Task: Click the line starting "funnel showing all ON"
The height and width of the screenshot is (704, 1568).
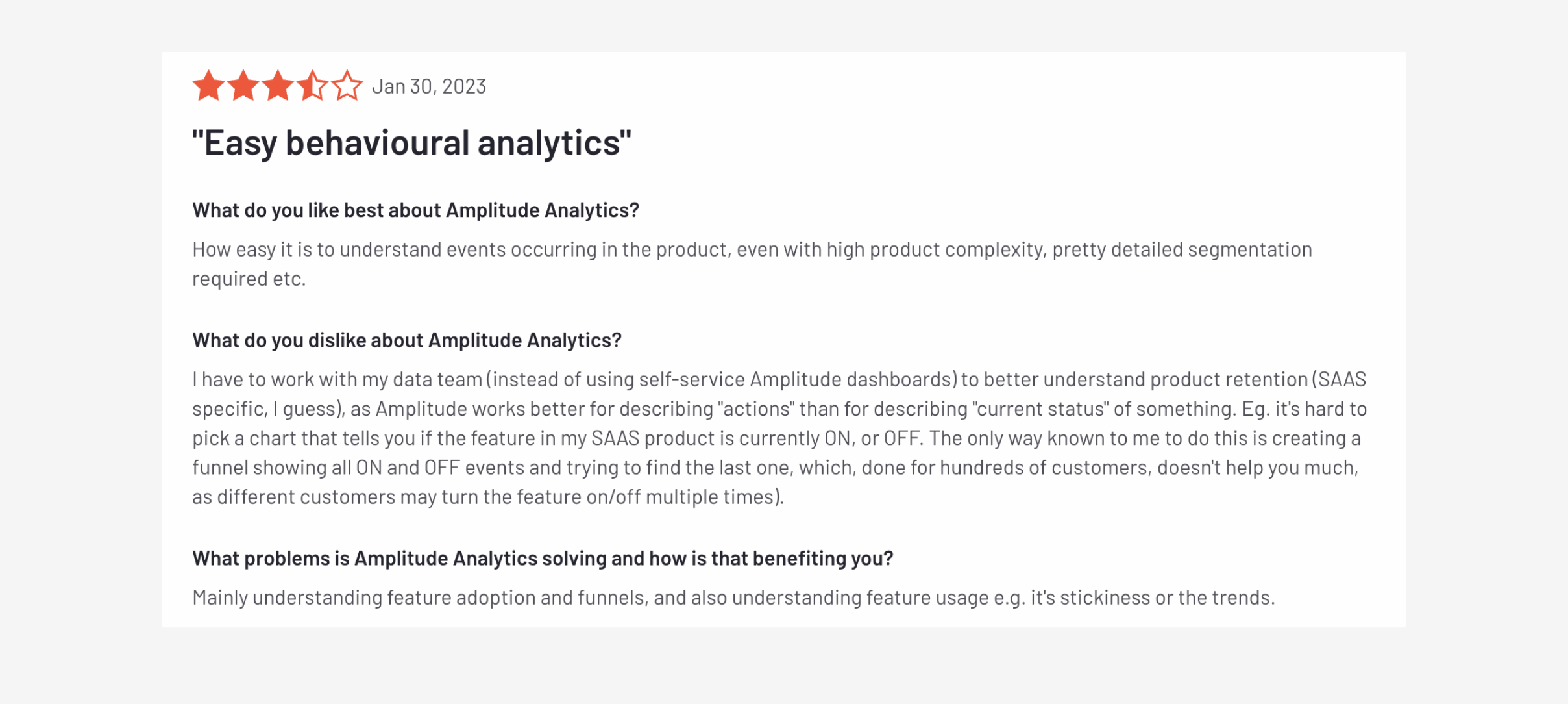Action: point(775,468)
